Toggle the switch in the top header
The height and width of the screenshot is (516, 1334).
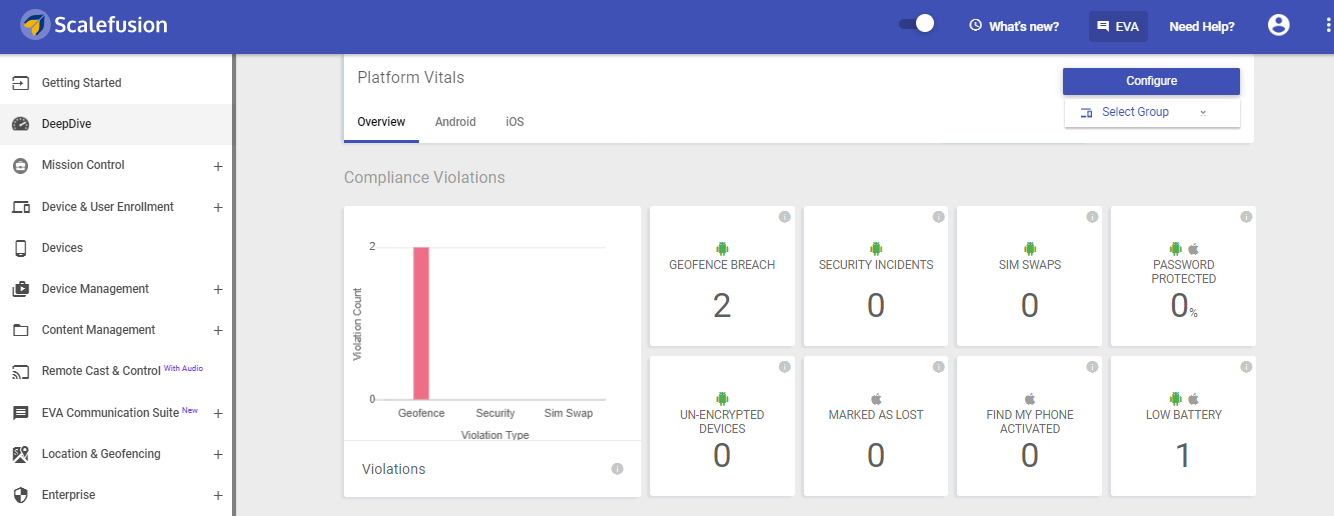click(916, 24)
